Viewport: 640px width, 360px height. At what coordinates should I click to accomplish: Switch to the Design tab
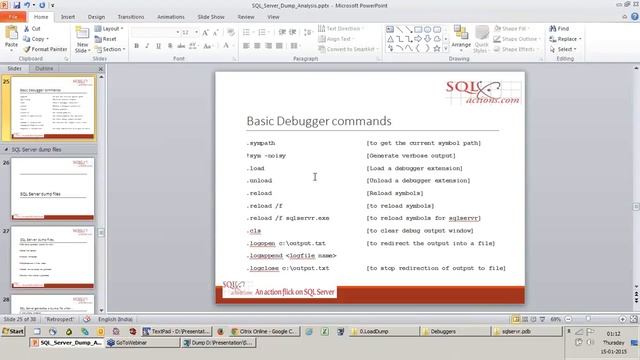pos(96,17)
